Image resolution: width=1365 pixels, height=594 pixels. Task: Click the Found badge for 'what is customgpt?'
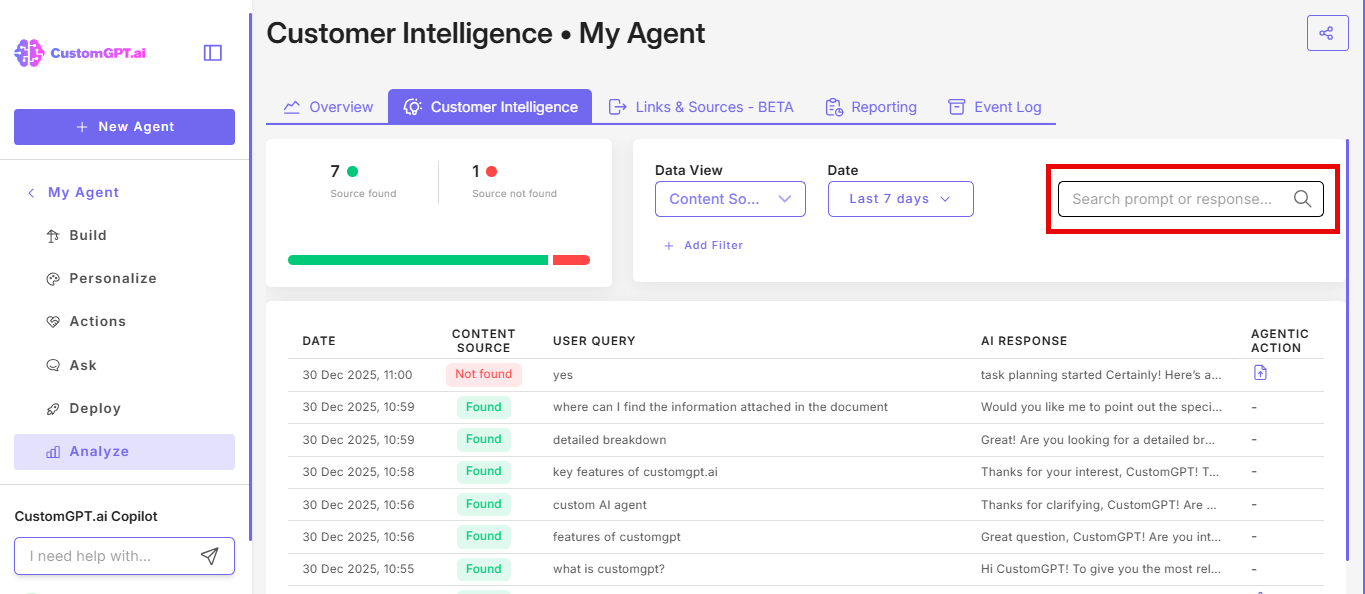pos(483,569)
